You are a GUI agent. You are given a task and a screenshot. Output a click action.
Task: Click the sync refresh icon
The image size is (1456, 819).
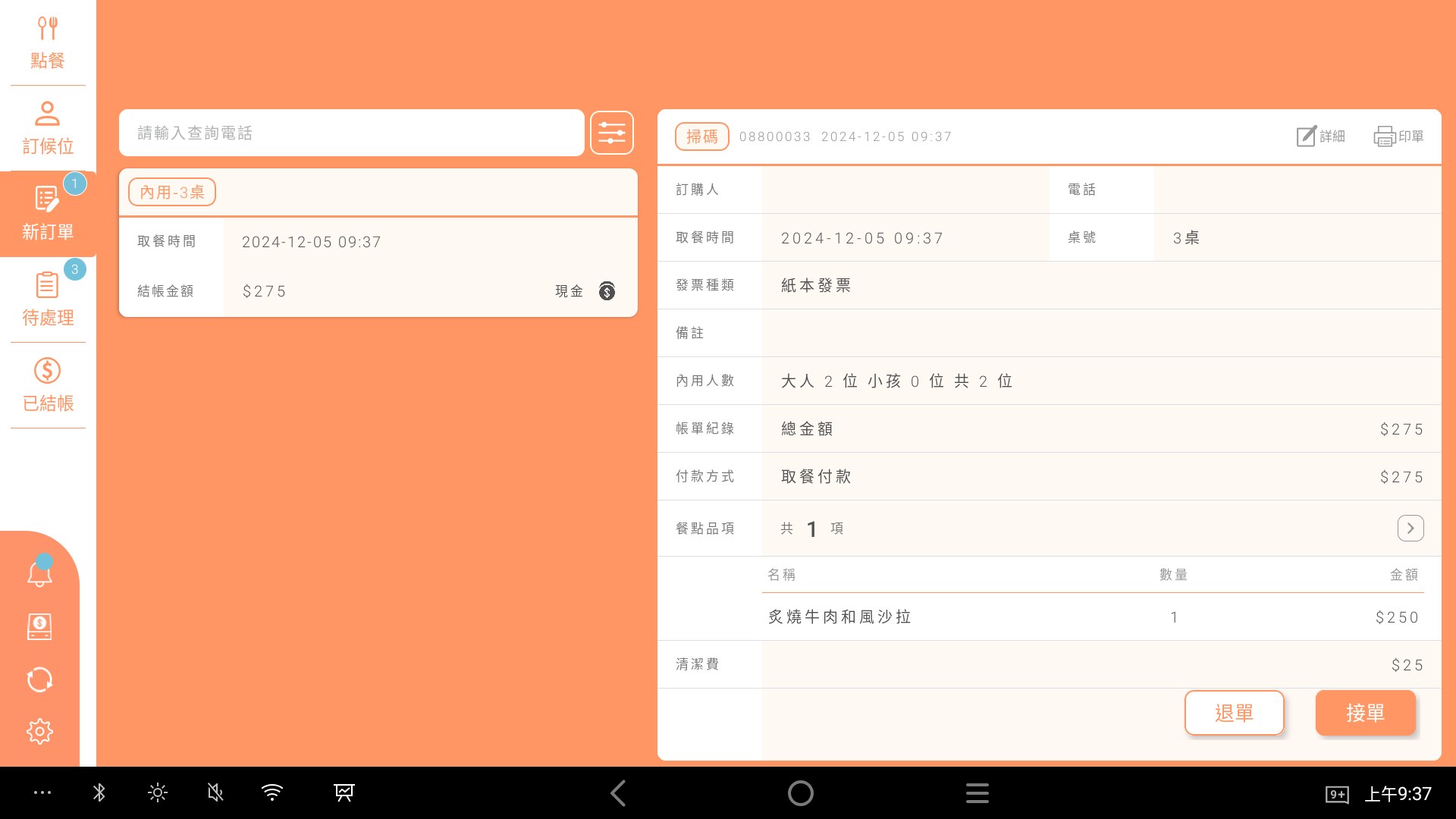(39, 679)
